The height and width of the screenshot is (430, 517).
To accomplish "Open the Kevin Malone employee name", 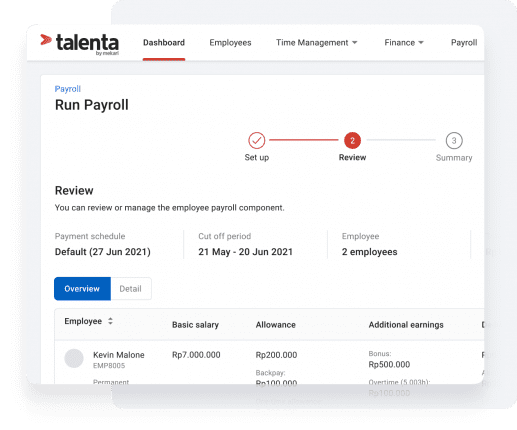I will 119,355.
